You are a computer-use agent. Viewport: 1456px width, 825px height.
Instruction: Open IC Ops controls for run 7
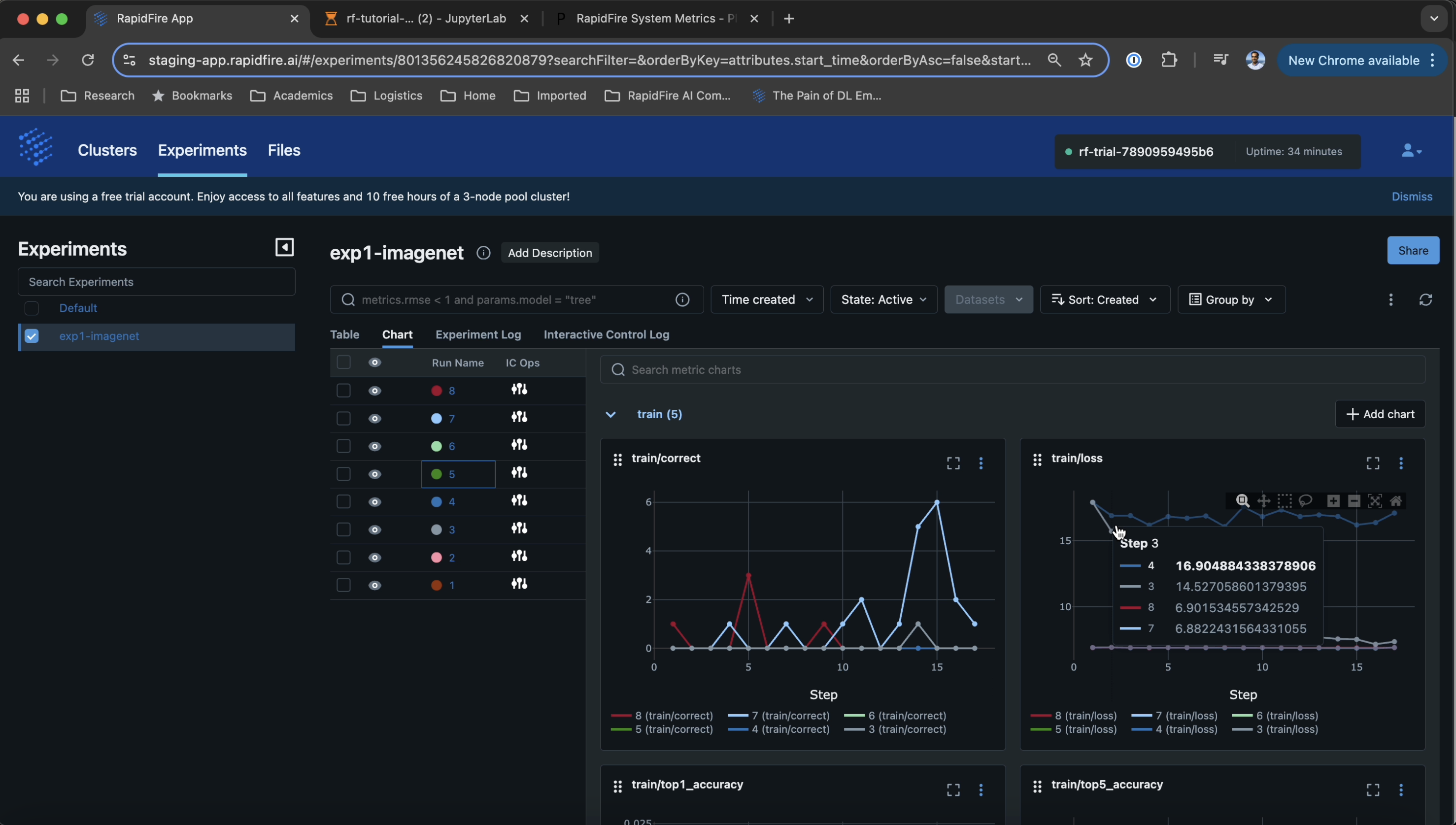pyautogui.click(x=519, y=417)
